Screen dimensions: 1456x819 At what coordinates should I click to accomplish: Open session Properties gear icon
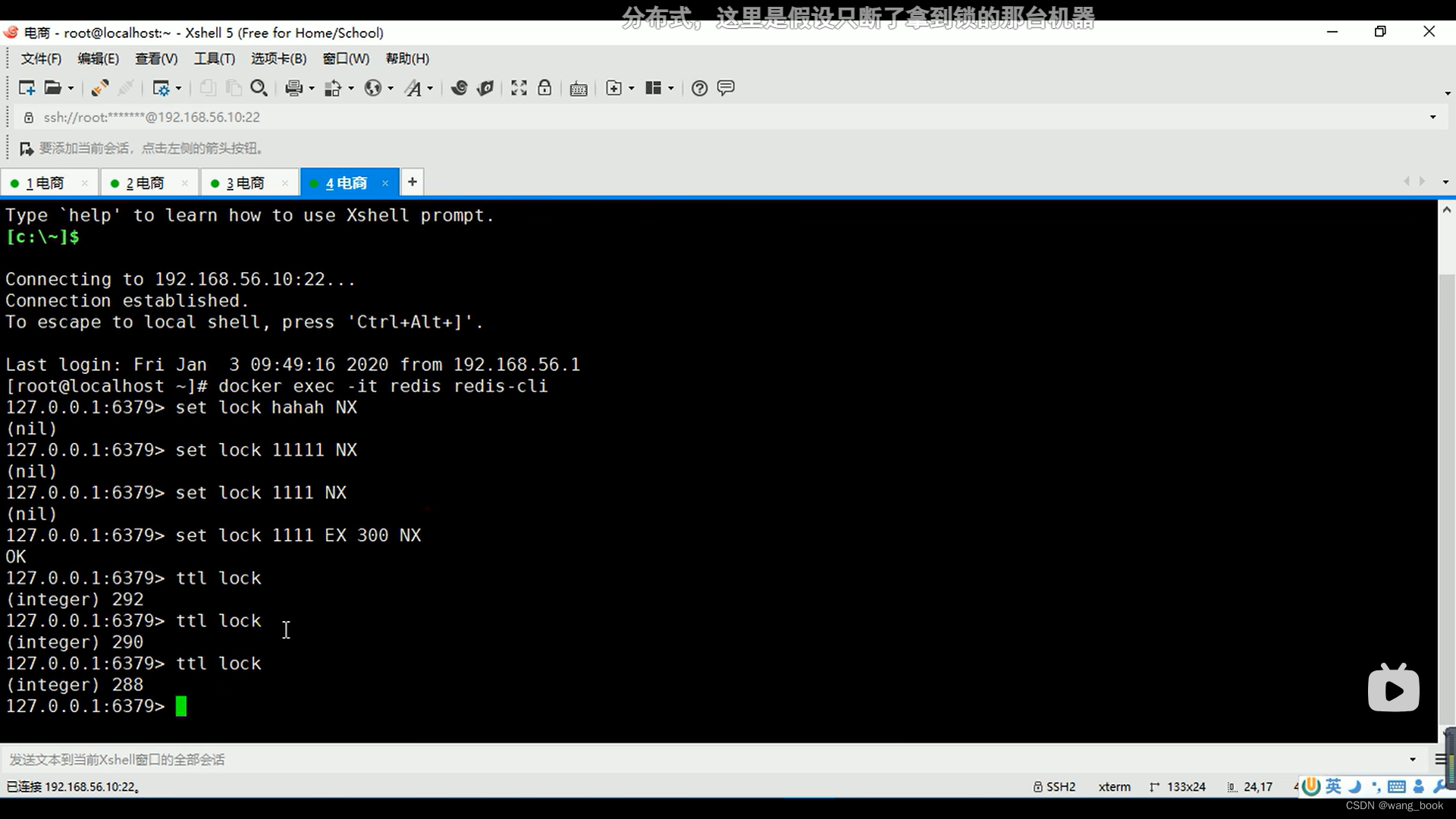pyautogui.click(x=161, y=88)
